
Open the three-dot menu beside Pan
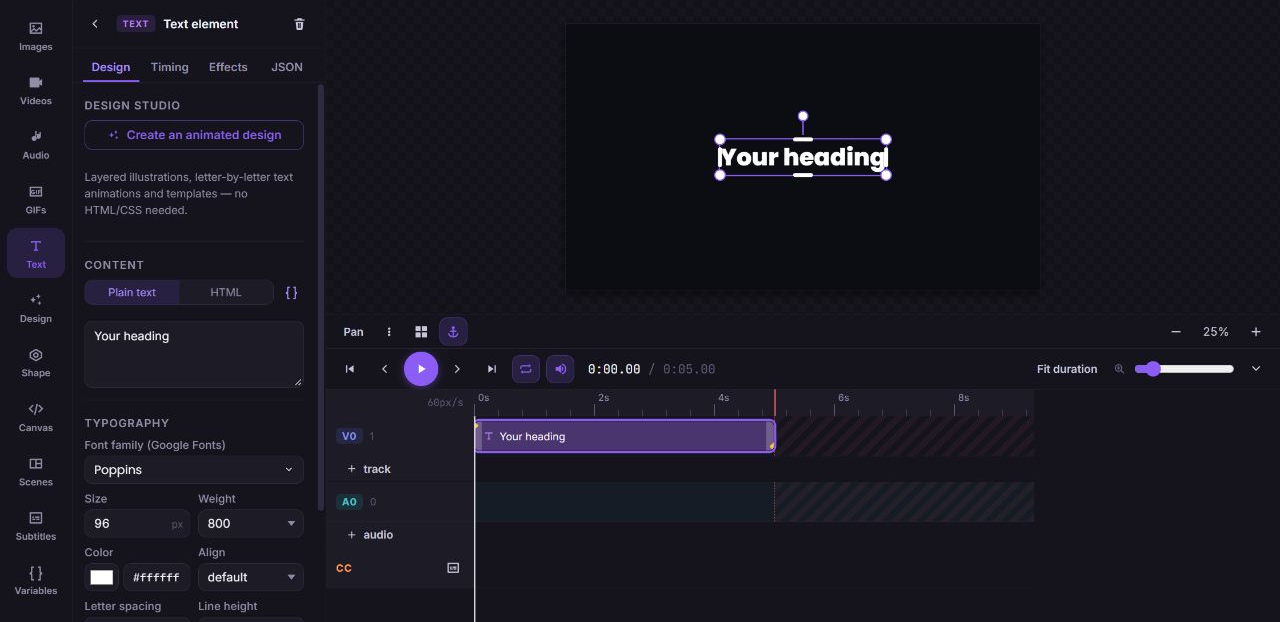(389, 332)
